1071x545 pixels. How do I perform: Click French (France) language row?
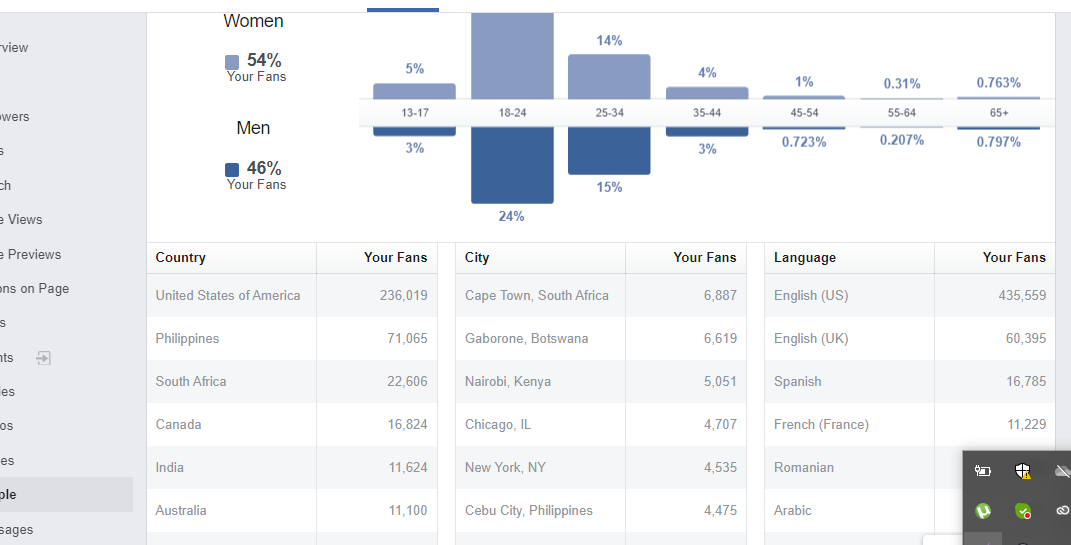910,425
